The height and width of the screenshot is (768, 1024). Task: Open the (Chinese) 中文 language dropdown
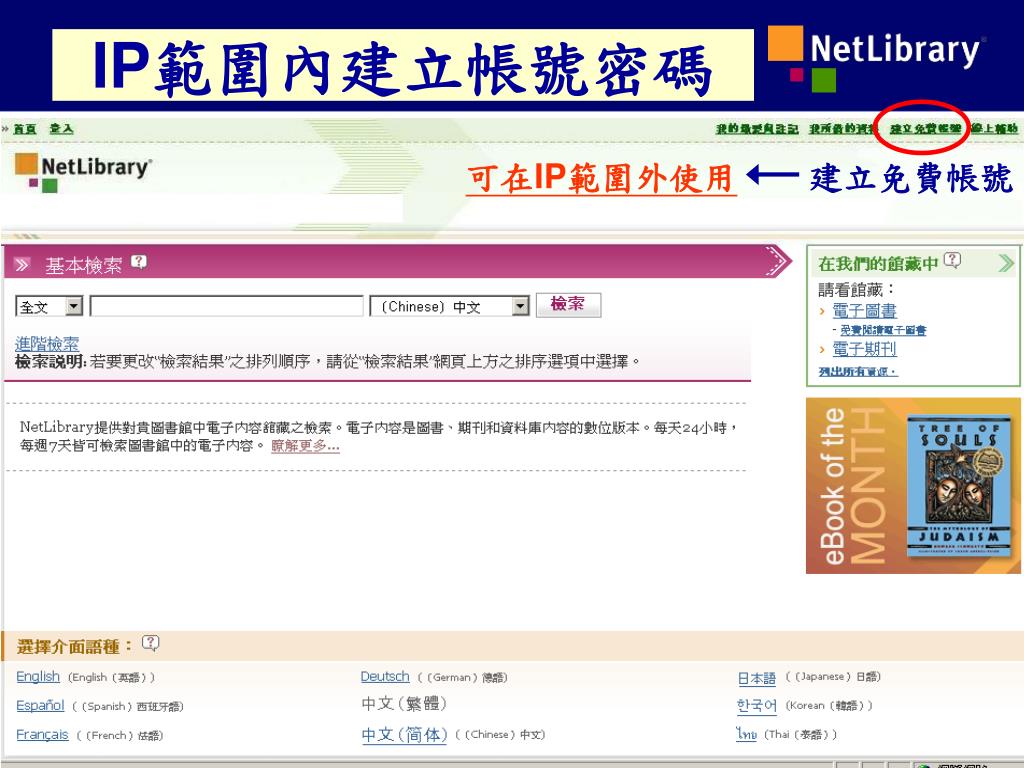449,306
